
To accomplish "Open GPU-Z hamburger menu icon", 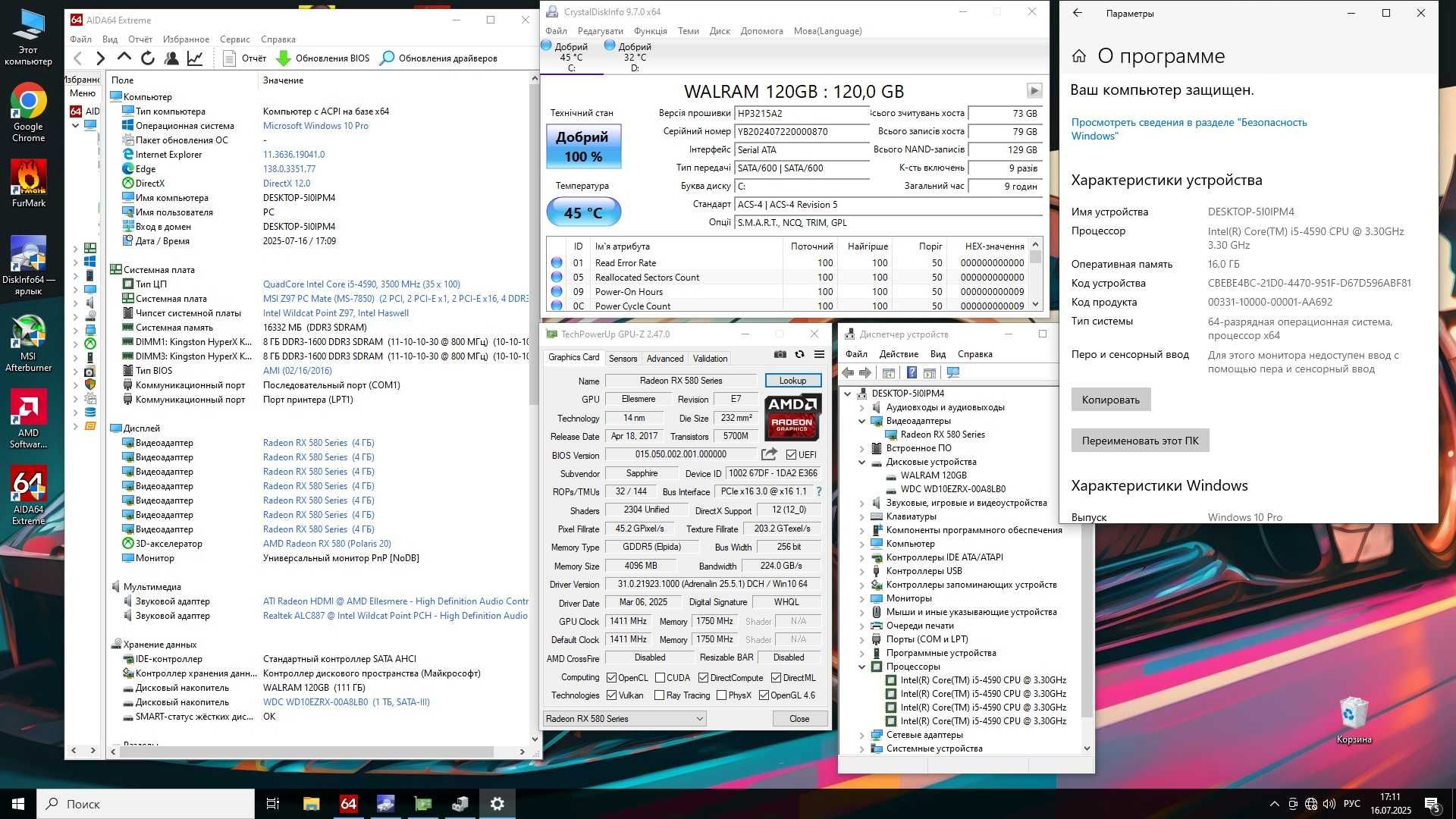I will 819,355.
